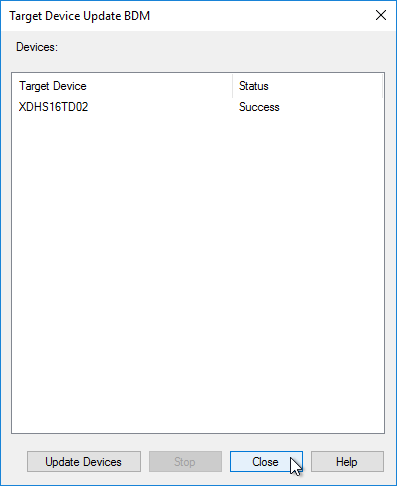Exit the dialog with the top-right X
Viewport: 397px width, 486px height.
[x=381, y=15]
